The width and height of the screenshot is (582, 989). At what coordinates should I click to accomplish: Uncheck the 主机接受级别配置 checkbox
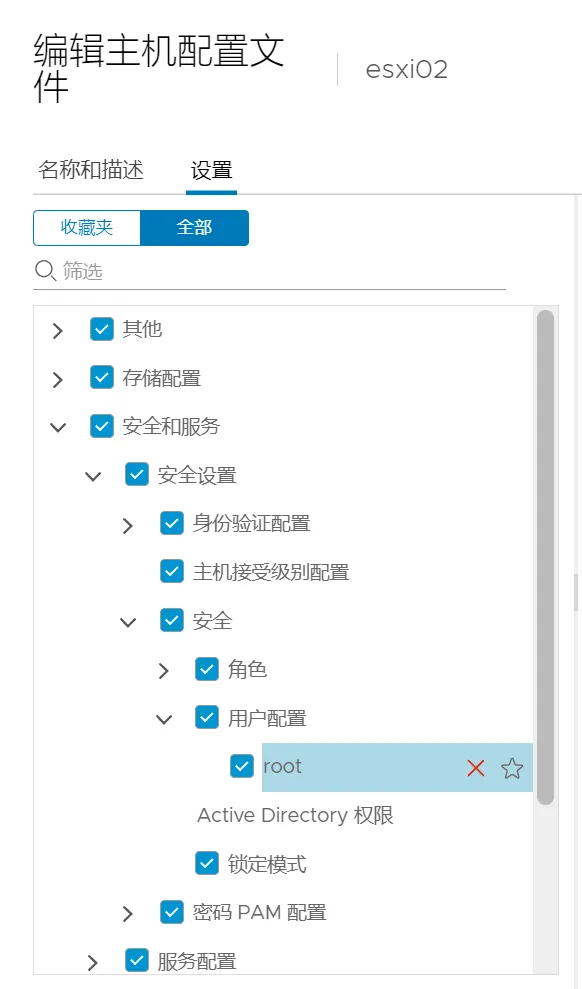coord(172,571)
